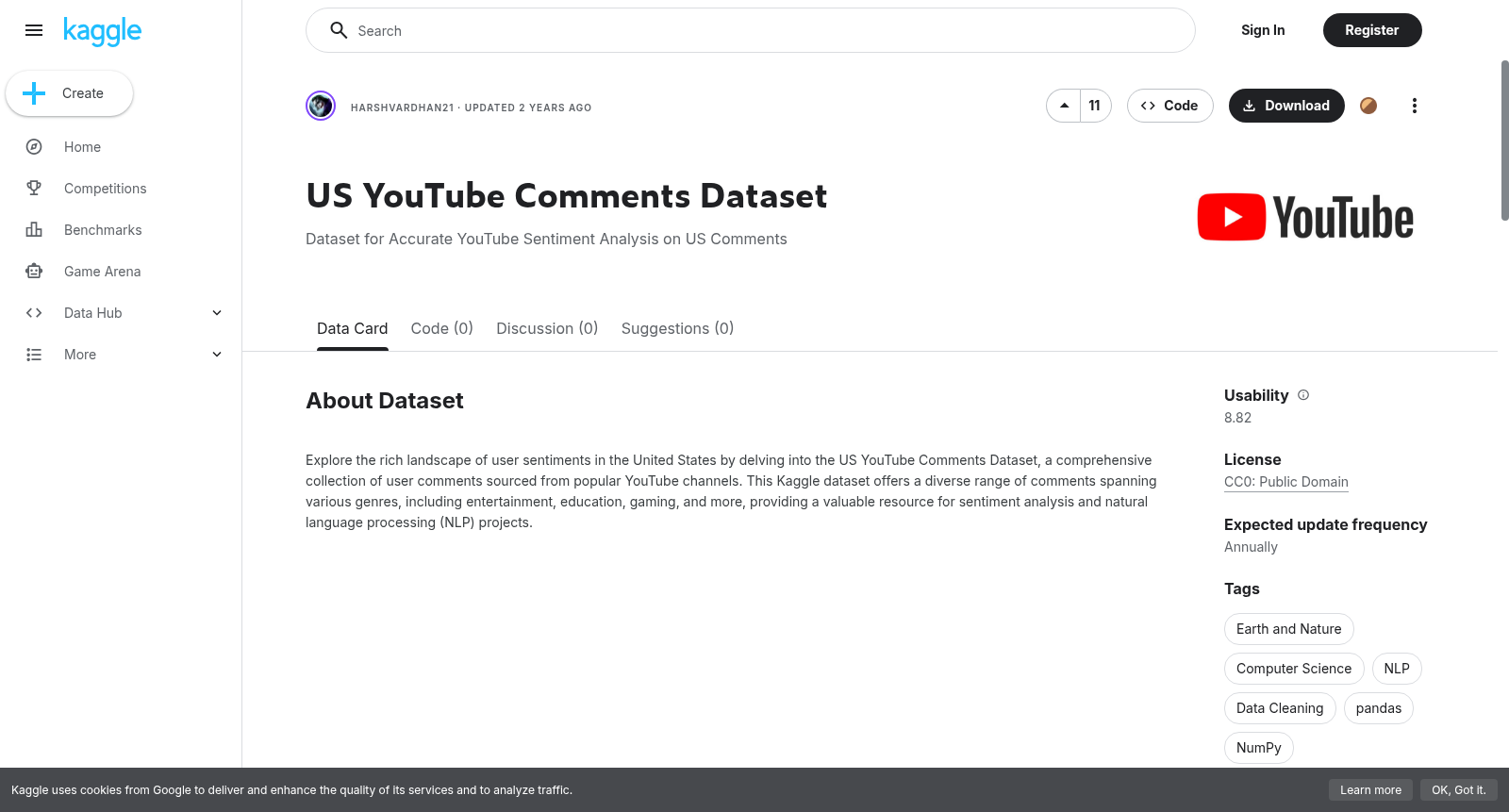Click the Data Hub code brackets icon

point(34,313)
